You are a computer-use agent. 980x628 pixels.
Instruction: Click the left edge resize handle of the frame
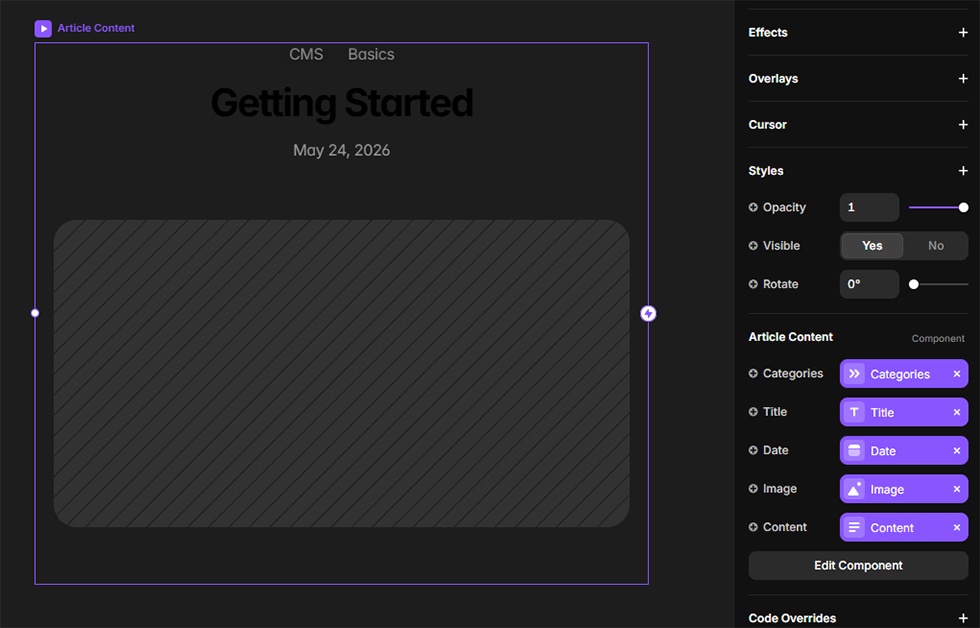pyautogui.click(x=35, y=313)
